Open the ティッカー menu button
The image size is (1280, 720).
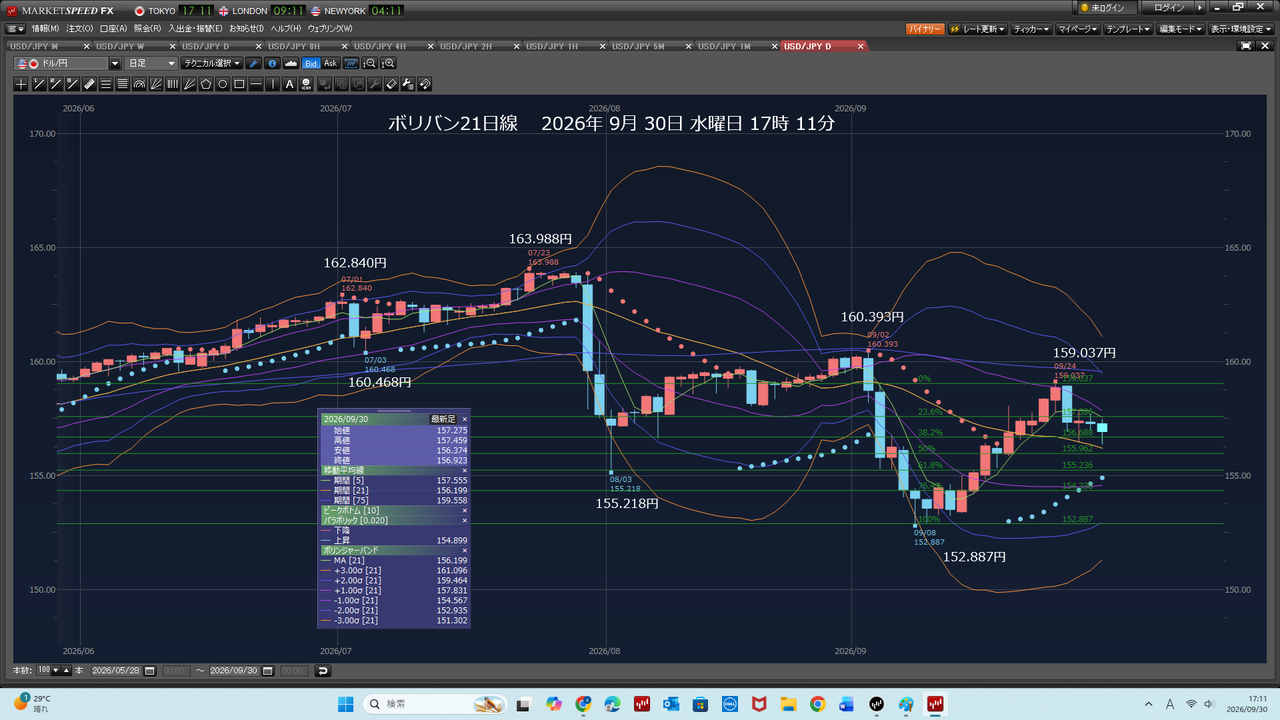(x=1032, y=29)
